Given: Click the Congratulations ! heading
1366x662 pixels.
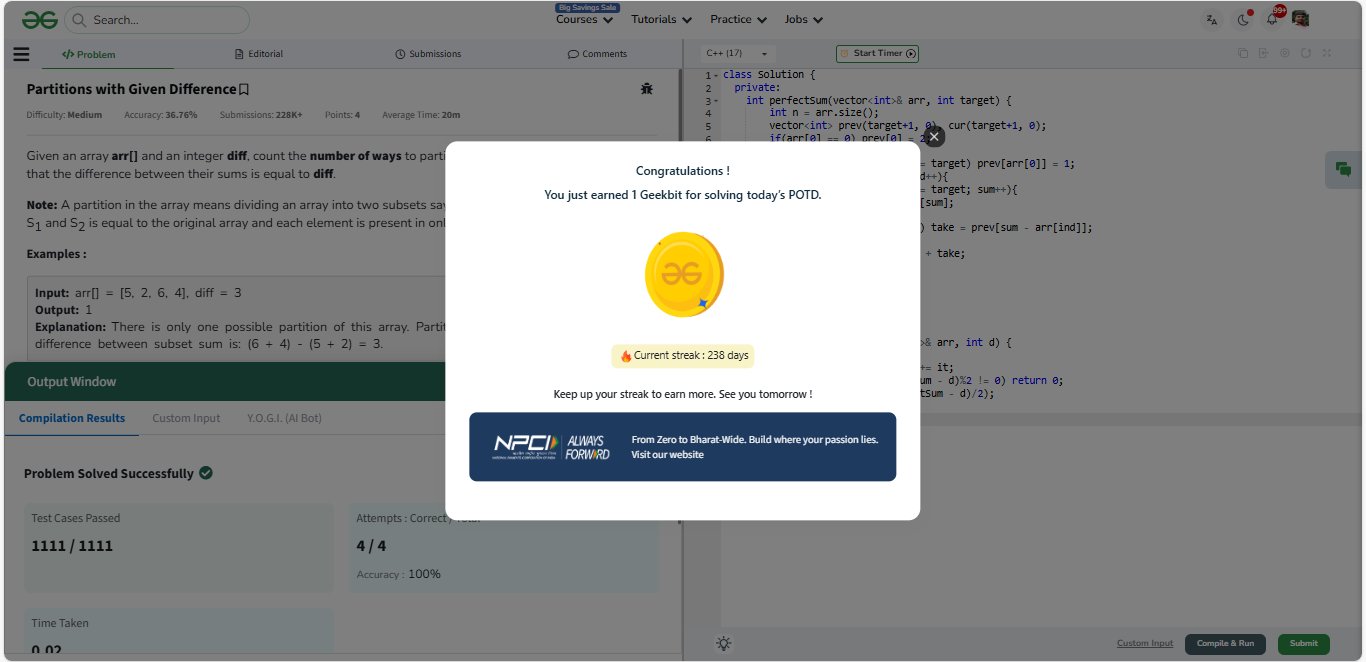Looking at the screenshot, I should coord(683,171).
